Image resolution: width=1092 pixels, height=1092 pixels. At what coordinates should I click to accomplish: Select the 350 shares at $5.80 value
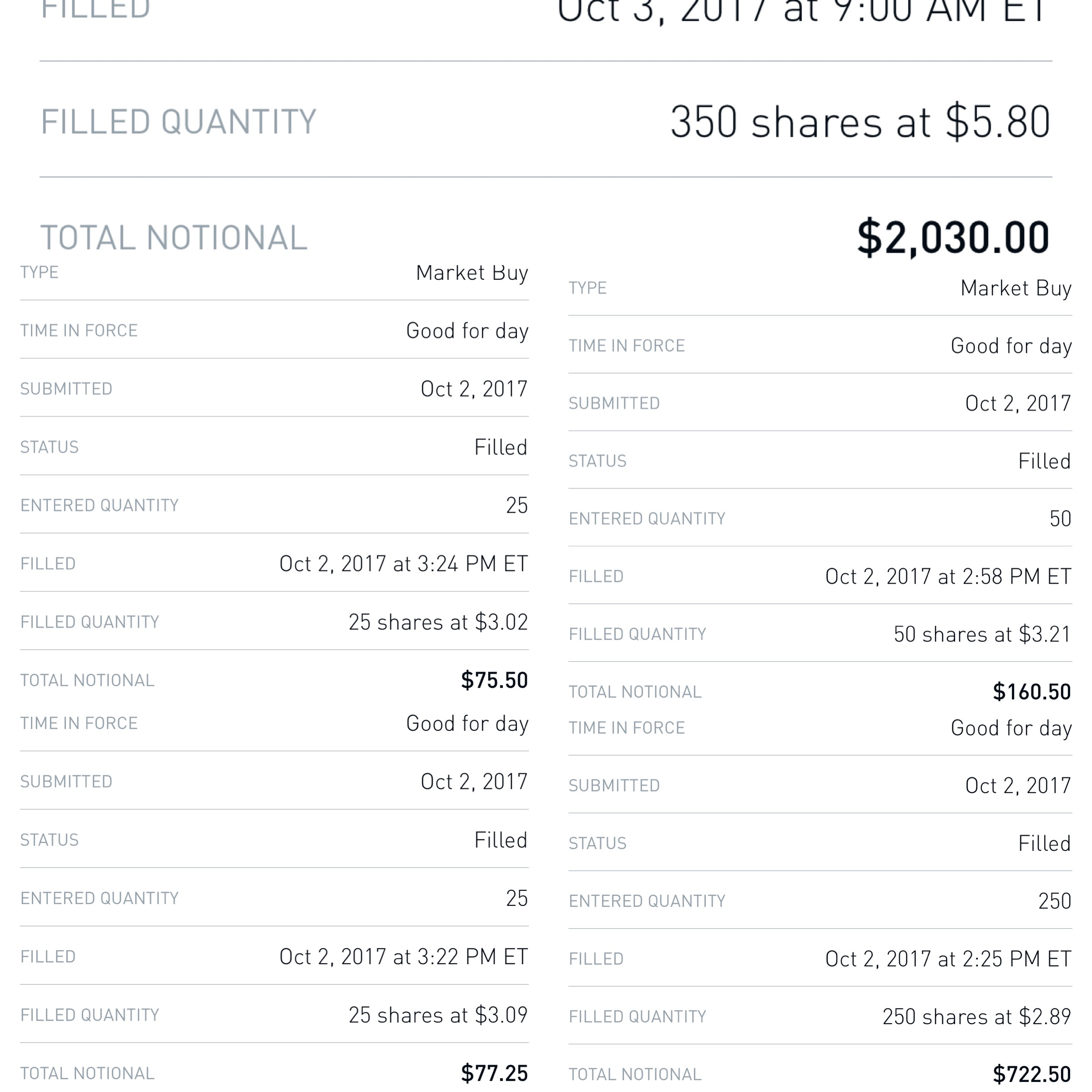click(x=859, y=122)
